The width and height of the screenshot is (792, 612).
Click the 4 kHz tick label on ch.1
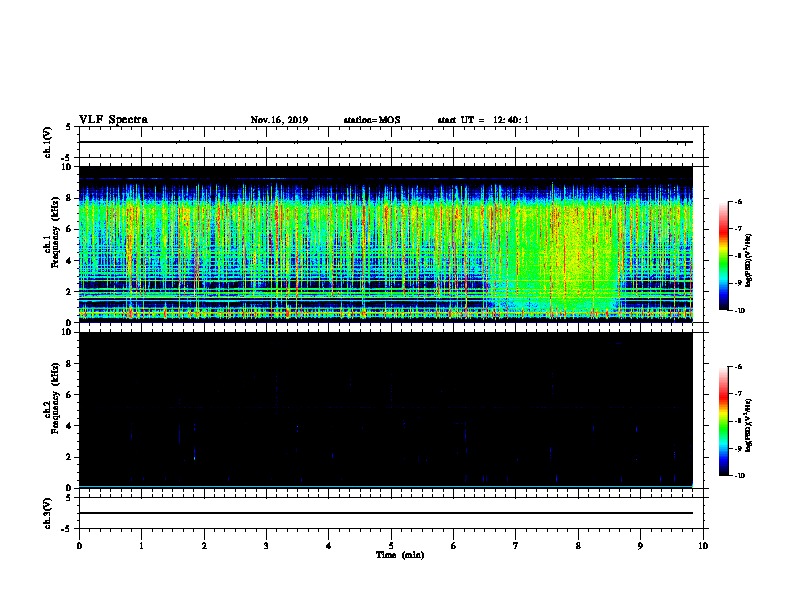tap(69, 261)
